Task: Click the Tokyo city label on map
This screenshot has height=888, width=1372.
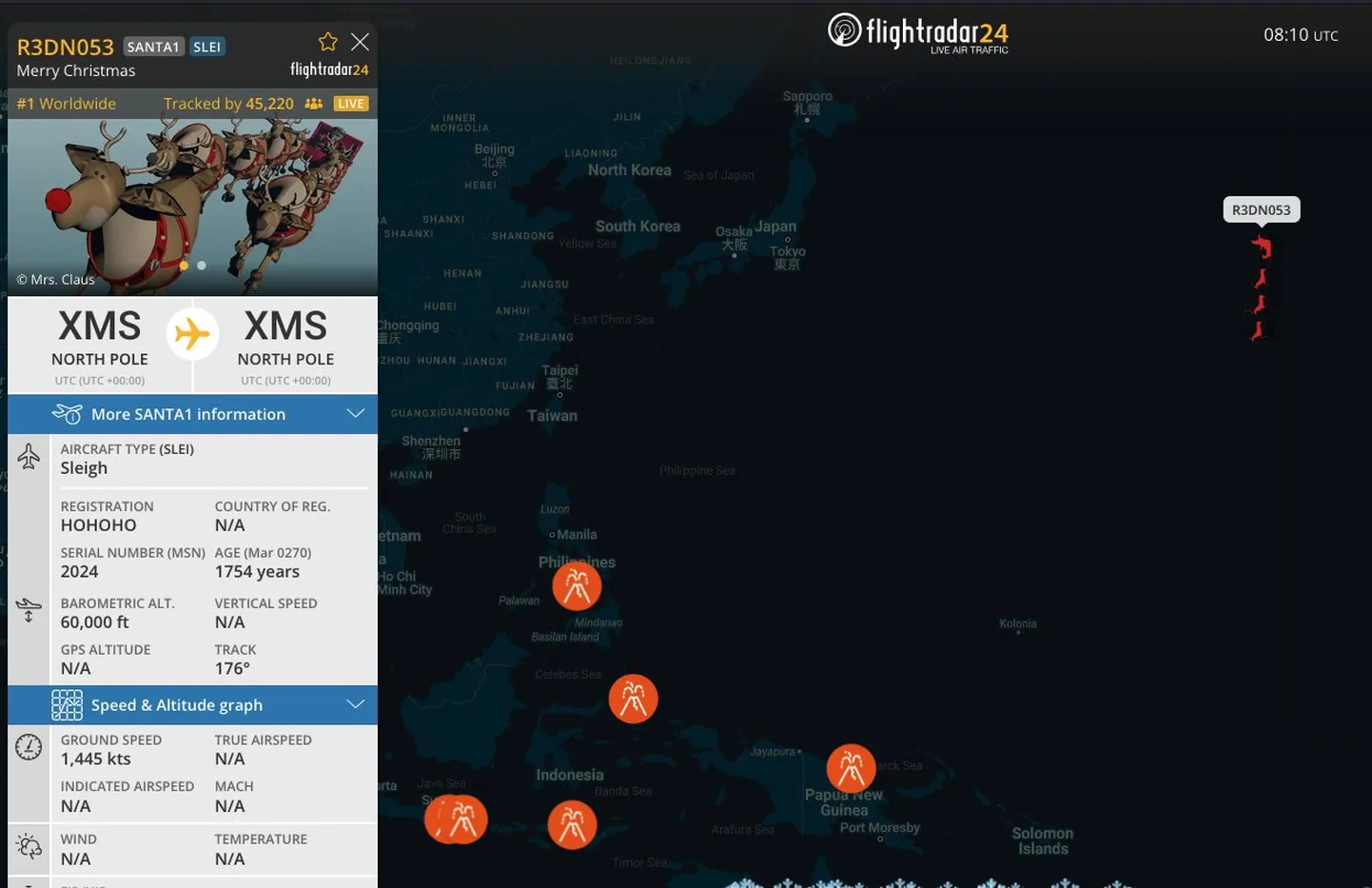Action: point(788,257)
